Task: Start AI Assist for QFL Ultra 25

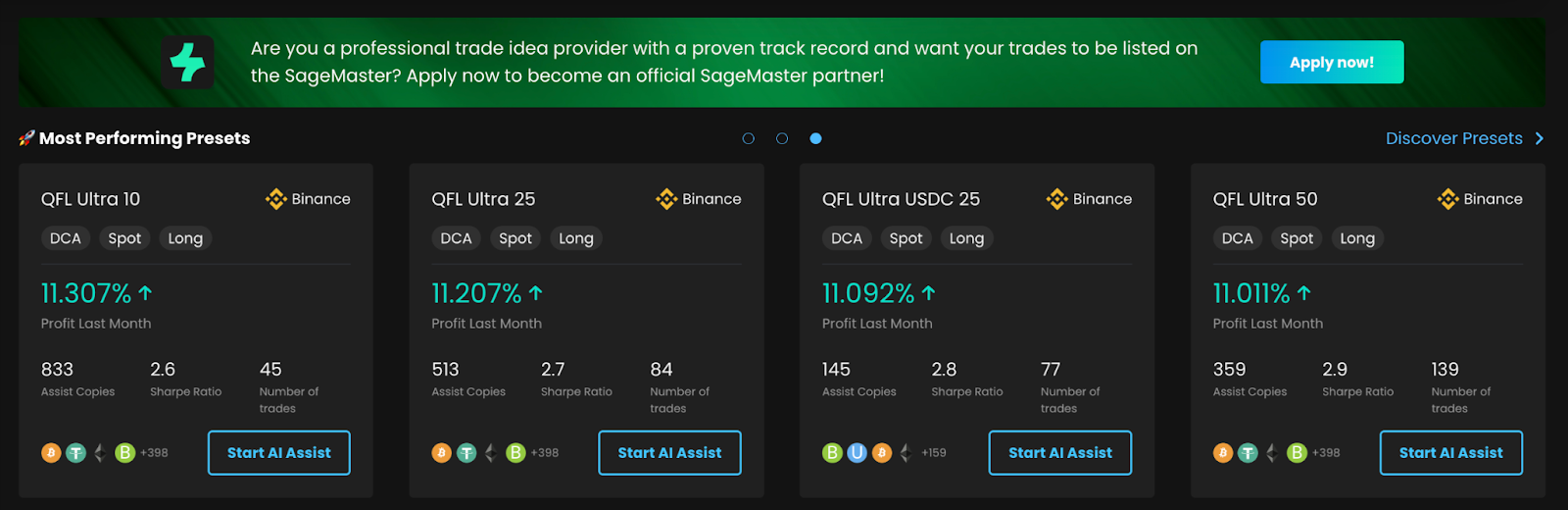Action: point(669,453)
